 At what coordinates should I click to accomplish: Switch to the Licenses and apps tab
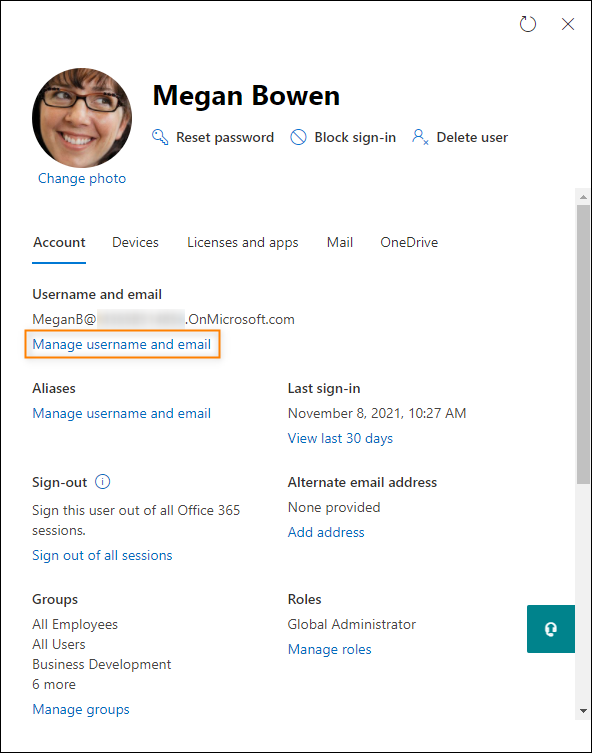point(242,243)
